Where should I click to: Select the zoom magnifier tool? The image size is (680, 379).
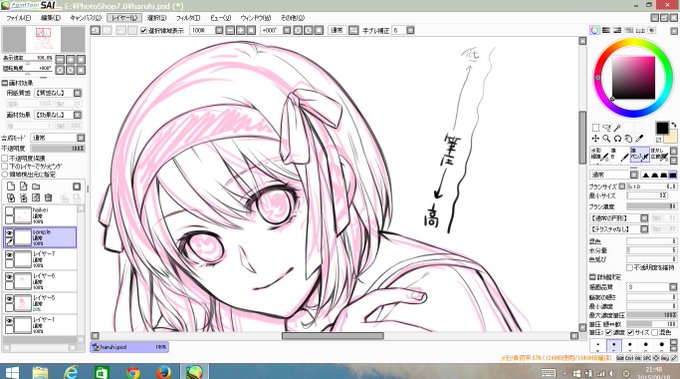pos(606,139)
